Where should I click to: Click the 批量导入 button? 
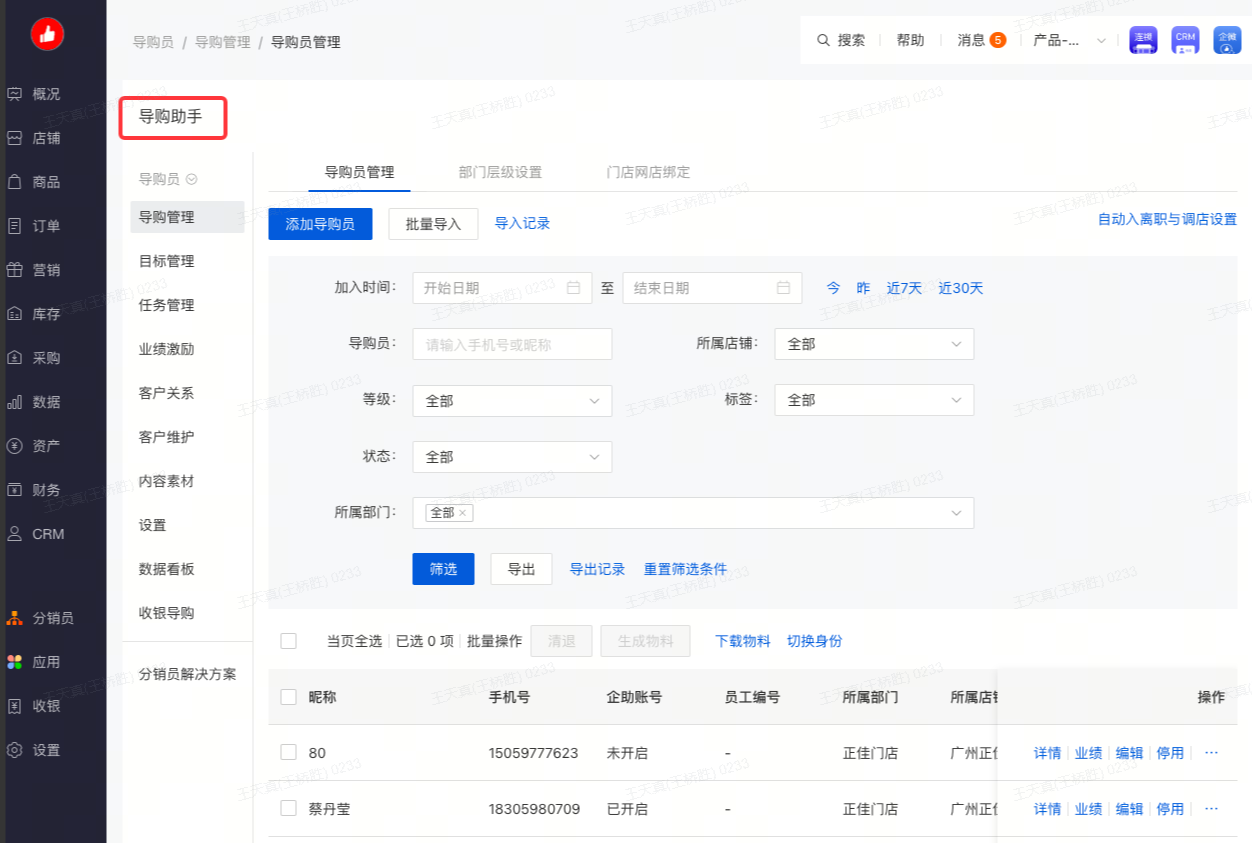coord(433,224)
